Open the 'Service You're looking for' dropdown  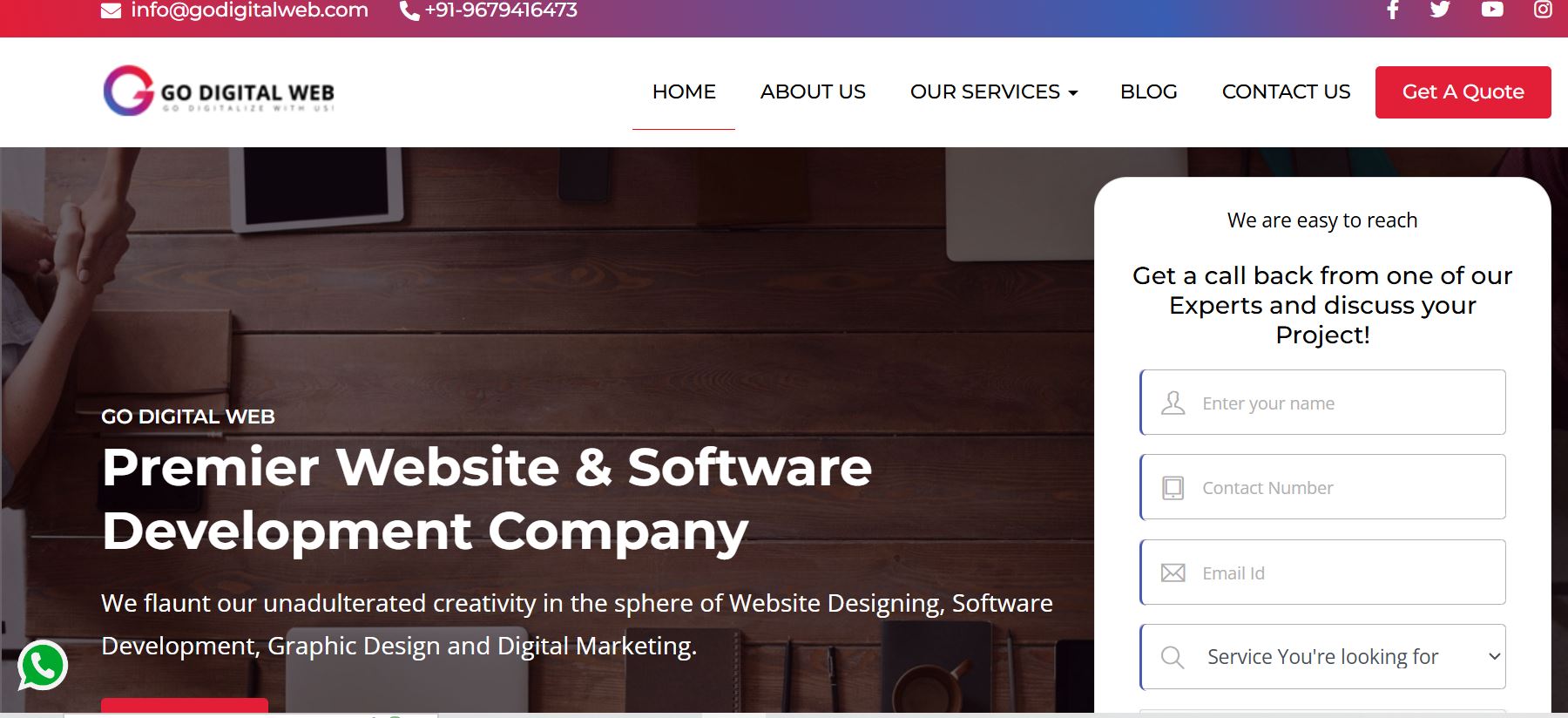[x=1322, y=657]
